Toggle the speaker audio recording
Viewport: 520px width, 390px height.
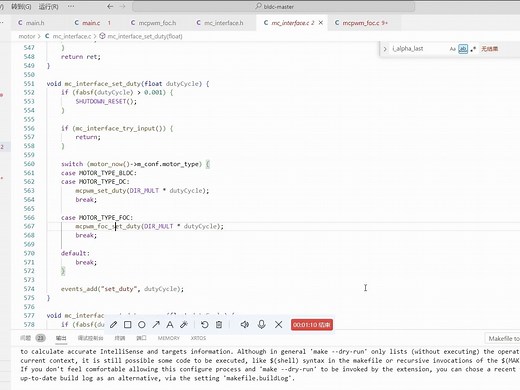pos(245,324)
